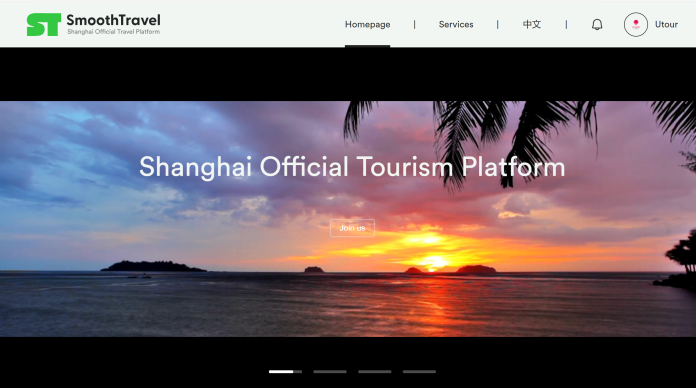Image resolution: width=696 pixels, height=388 pixels.
Task: Open the Services menu
Action: [x=456, y=24]
